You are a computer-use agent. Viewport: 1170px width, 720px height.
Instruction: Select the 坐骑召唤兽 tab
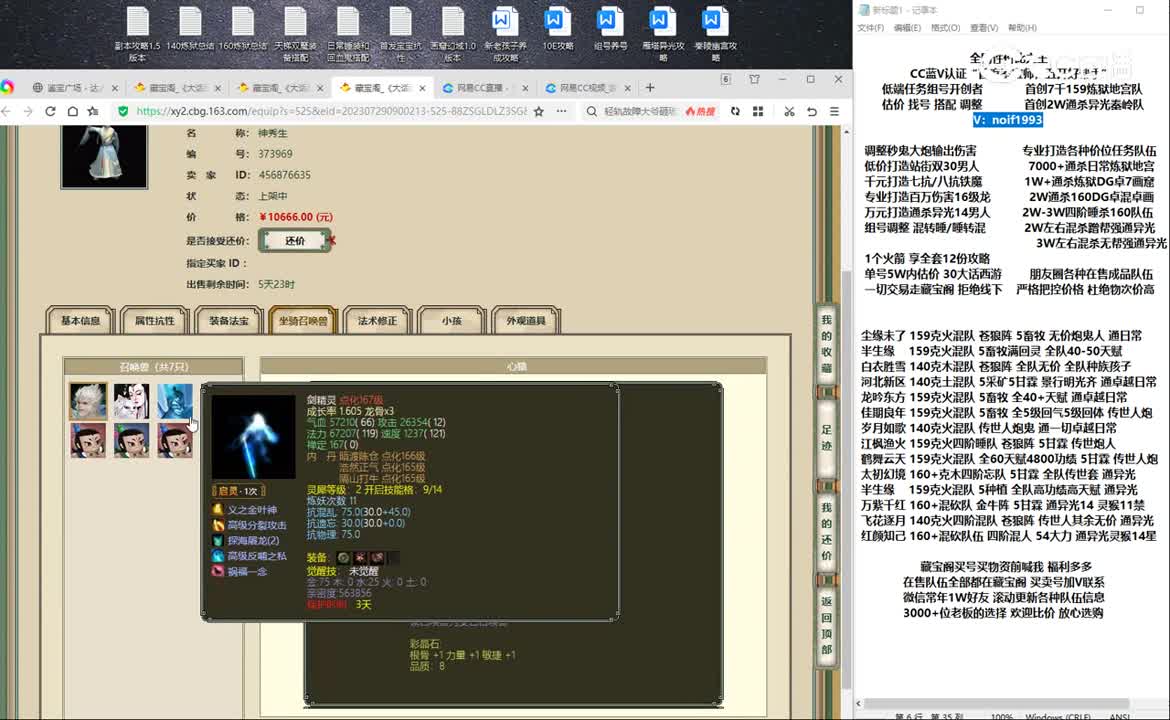pos(303,320)
